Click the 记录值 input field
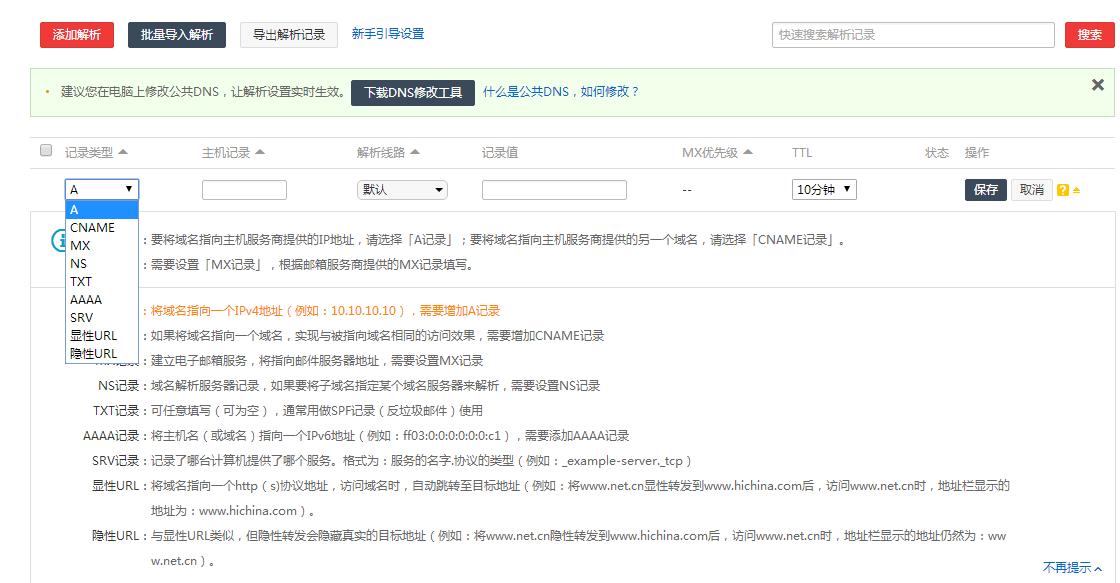 pyautogui.click(x=554, y=189)
